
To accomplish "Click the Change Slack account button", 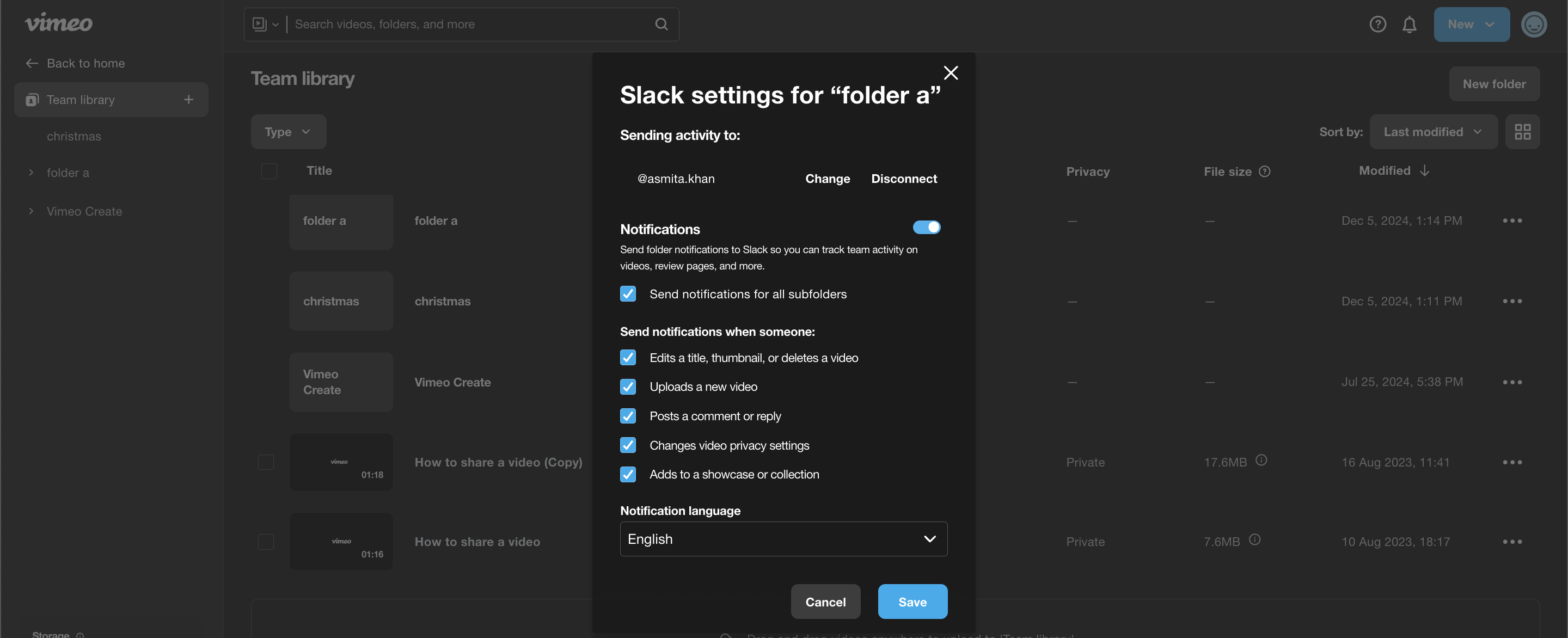I will tap(827, 179).
